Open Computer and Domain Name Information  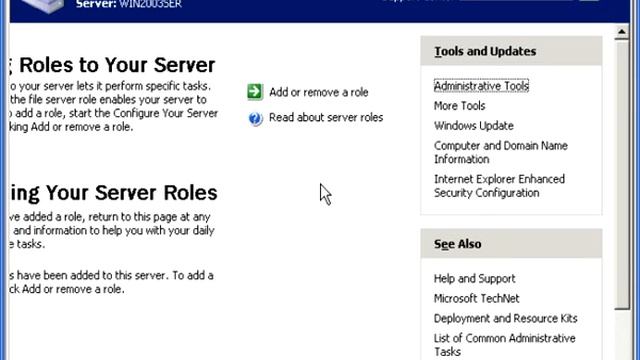pyautogui.click(x=500, y=152)
